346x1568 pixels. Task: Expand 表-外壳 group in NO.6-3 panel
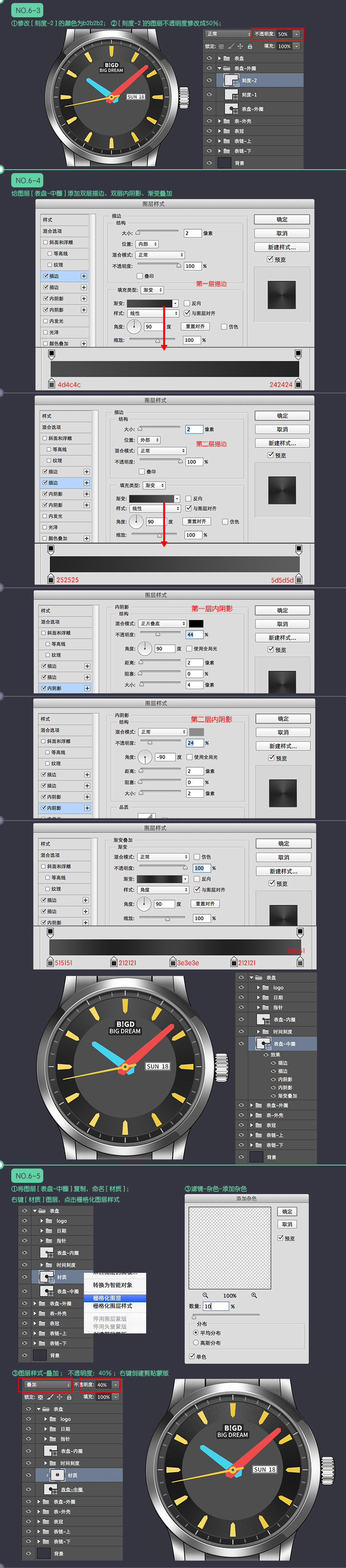click(220, 121)
